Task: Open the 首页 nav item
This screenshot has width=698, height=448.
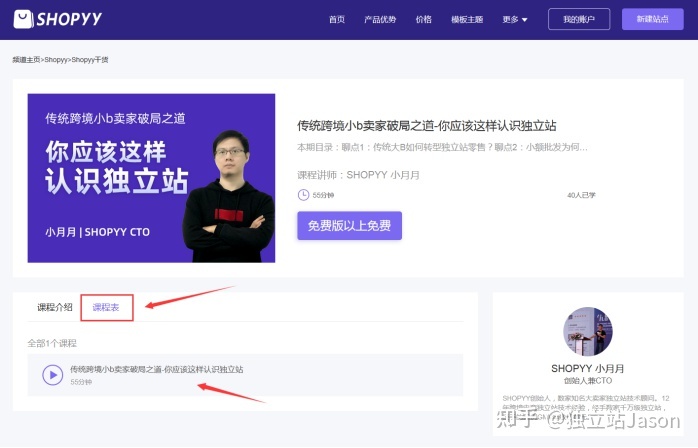Action: coord(337,20)
